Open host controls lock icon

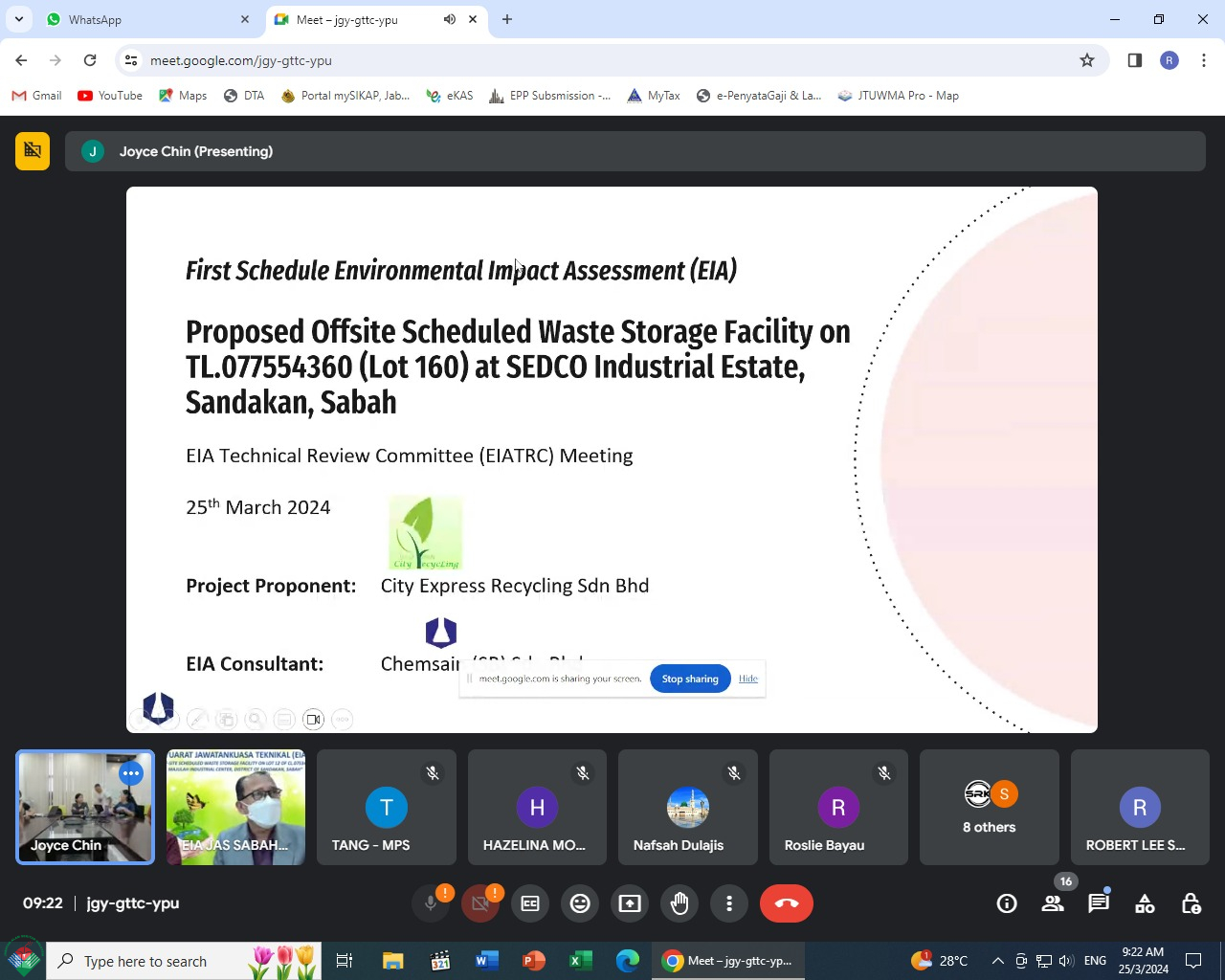coord(1191,903)
